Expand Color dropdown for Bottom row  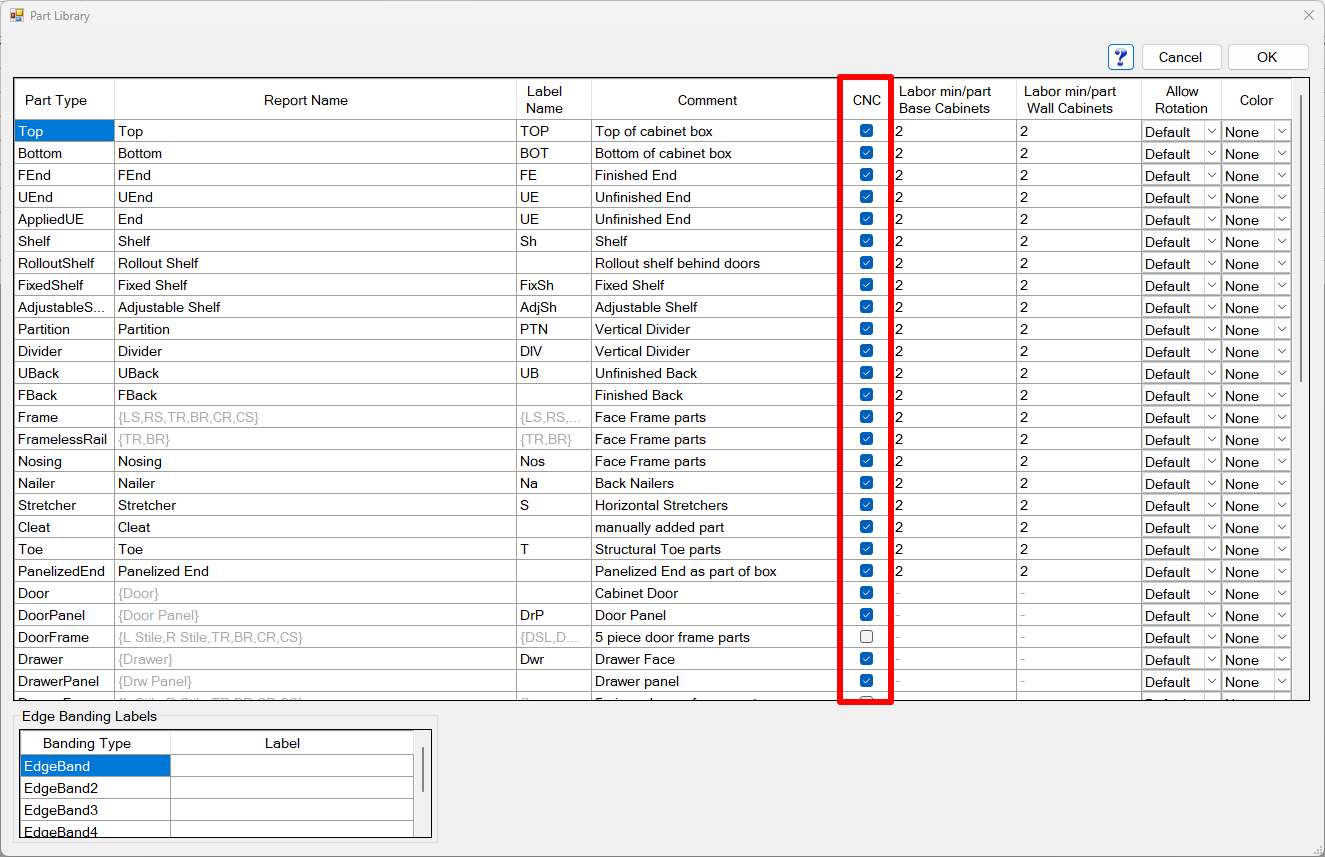(x=1281, y=154)
